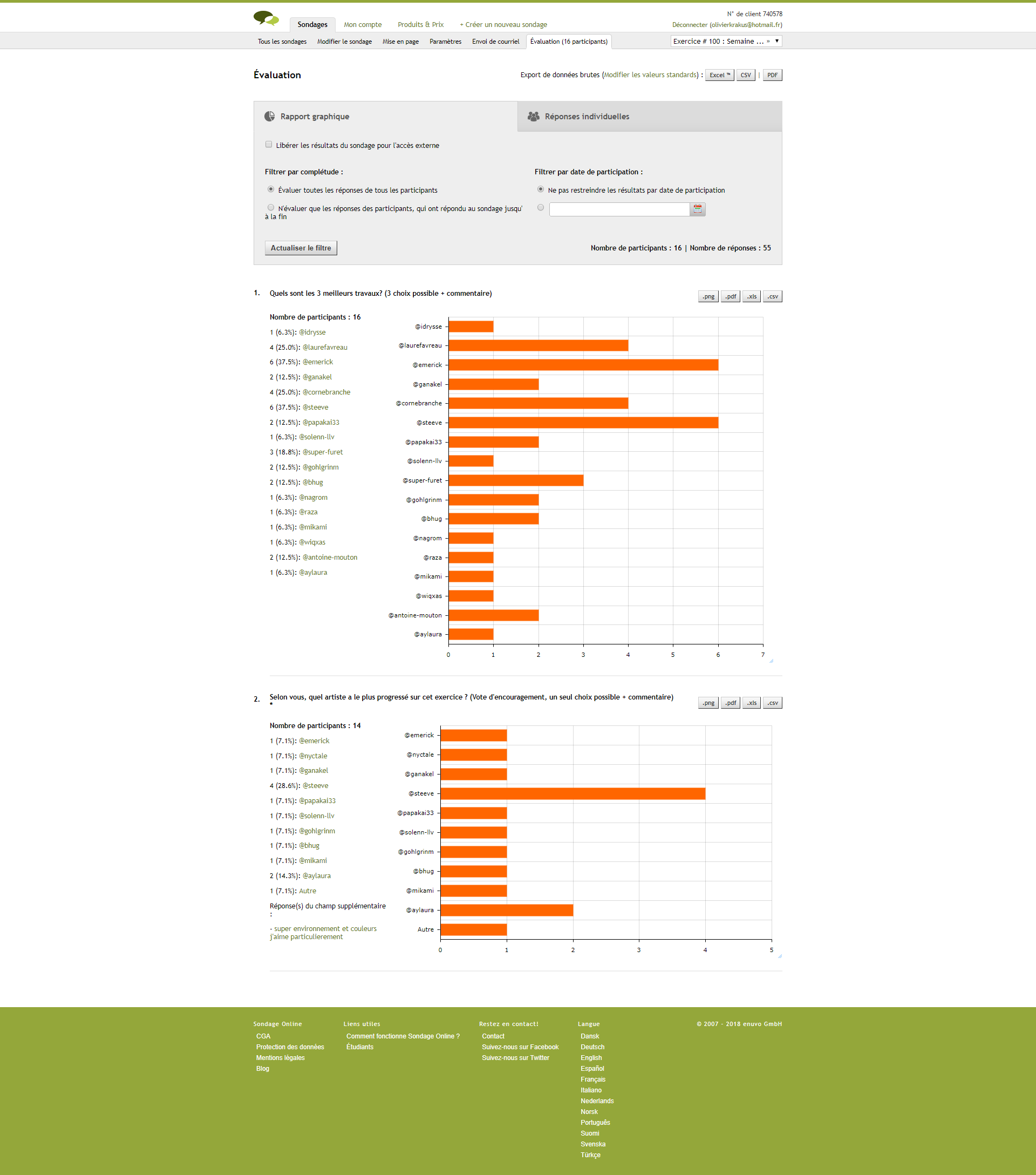Export the evaluation as PDF
This screenshot has width=1036, height=1175.
pos(772,76)
